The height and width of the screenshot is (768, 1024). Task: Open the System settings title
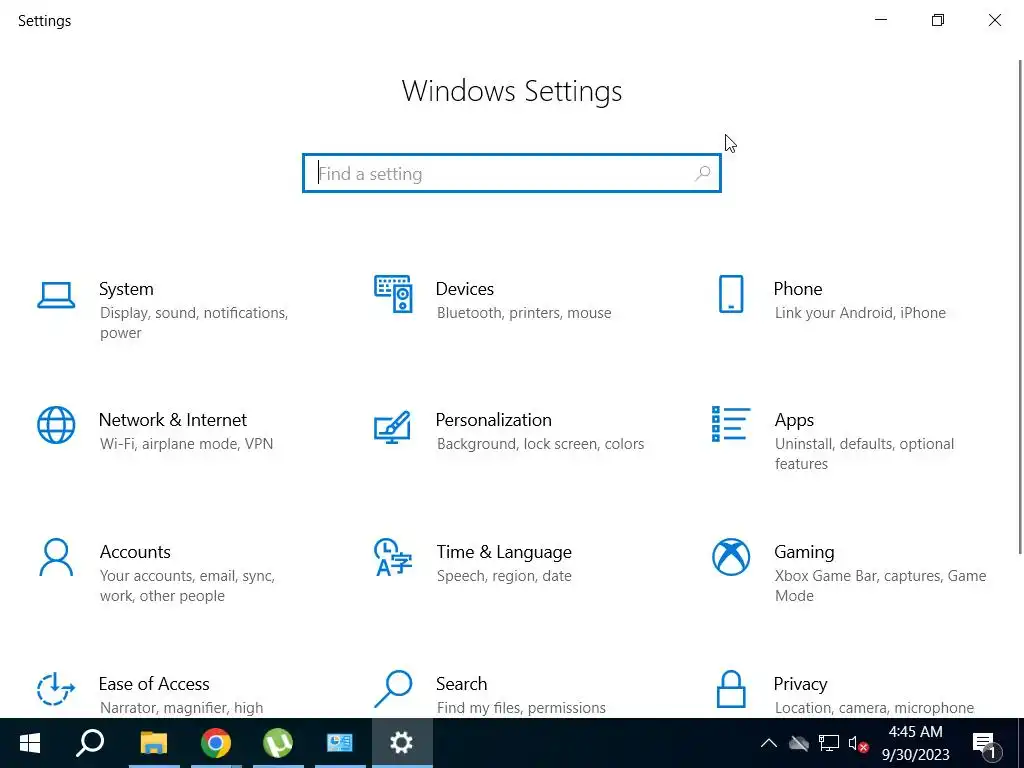[126, 289]
